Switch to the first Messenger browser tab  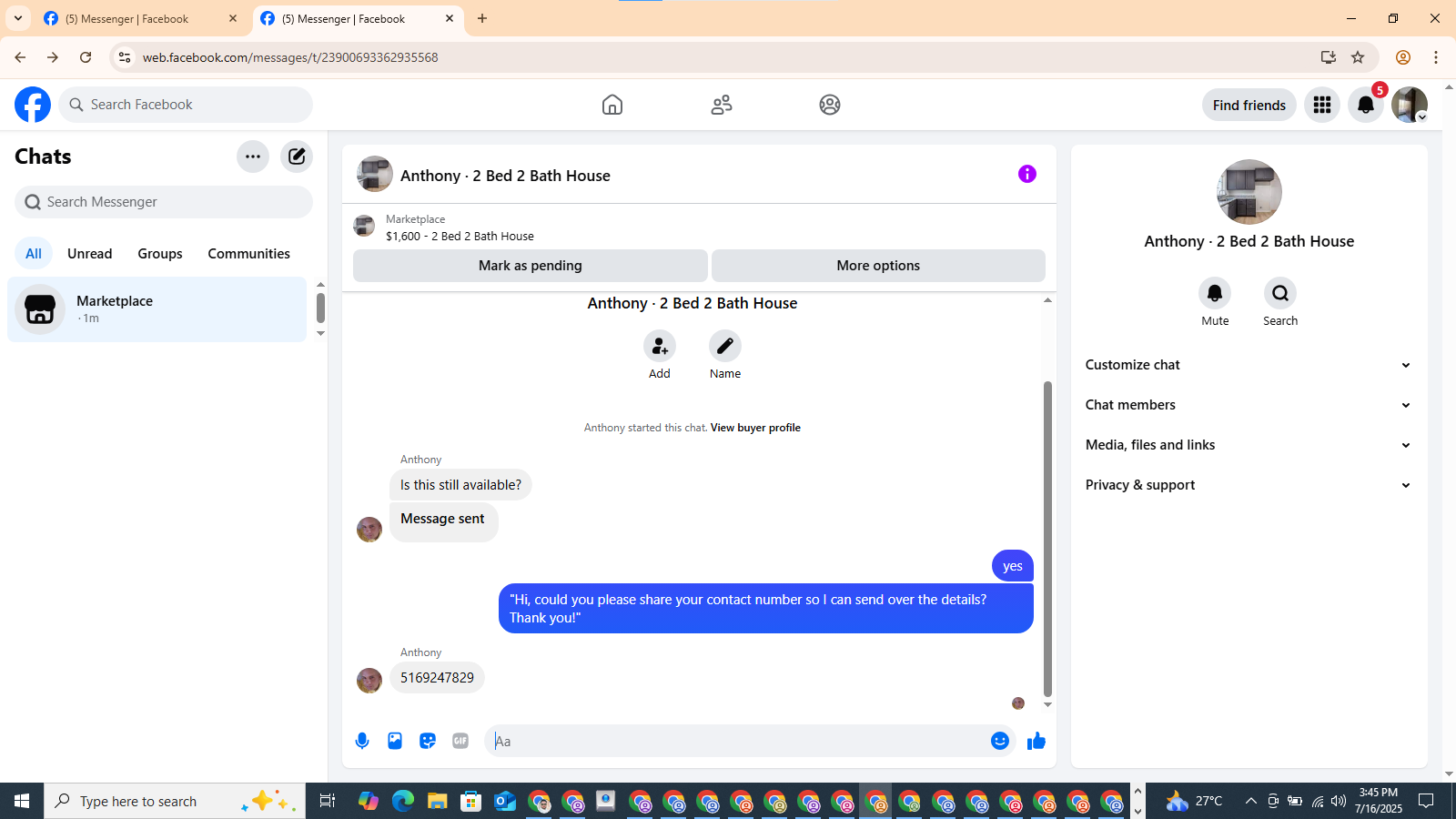coord(141,18)
